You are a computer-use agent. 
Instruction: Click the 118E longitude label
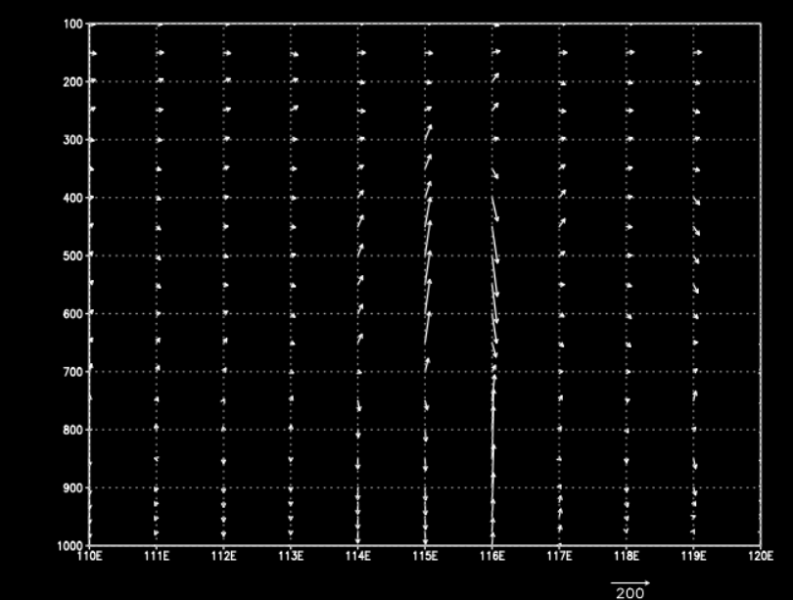(626, 555)
